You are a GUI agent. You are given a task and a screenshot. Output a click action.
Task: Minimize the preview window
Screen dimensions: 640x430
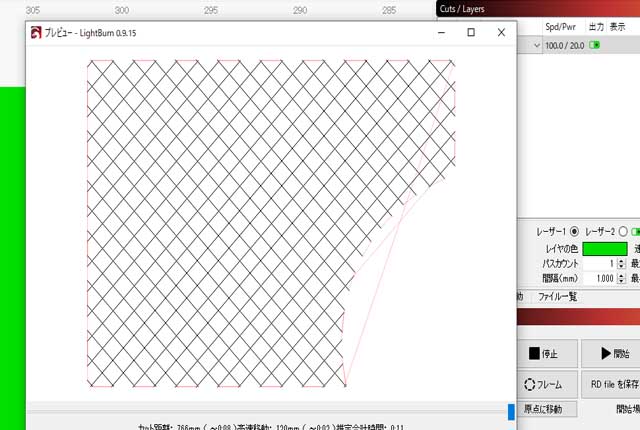point(441,32)
